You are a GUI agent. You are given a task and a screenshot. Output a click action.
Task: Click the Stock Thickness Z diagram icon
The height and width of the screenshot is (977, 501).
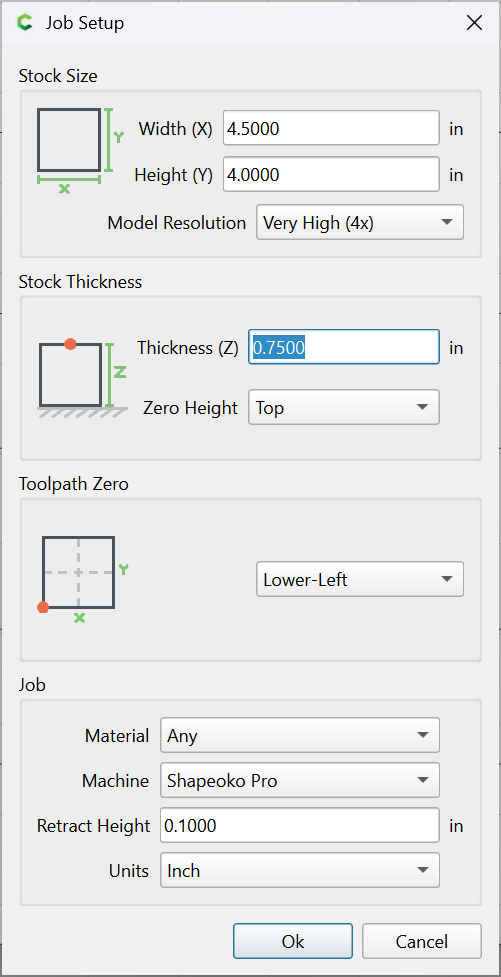(x=83, y=379)
